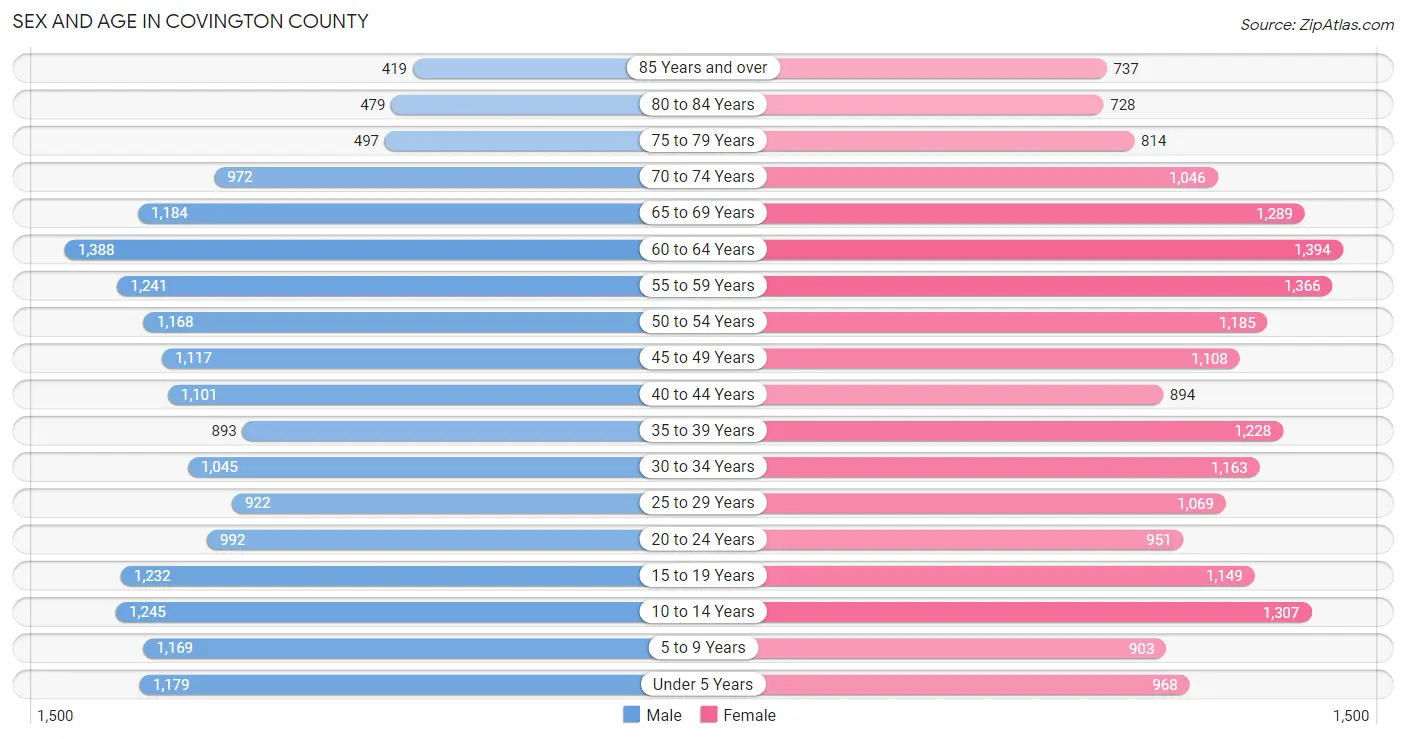Click the male bar valued 1,232
This screenshot has width=1406, height=739.
click(380, 575)
